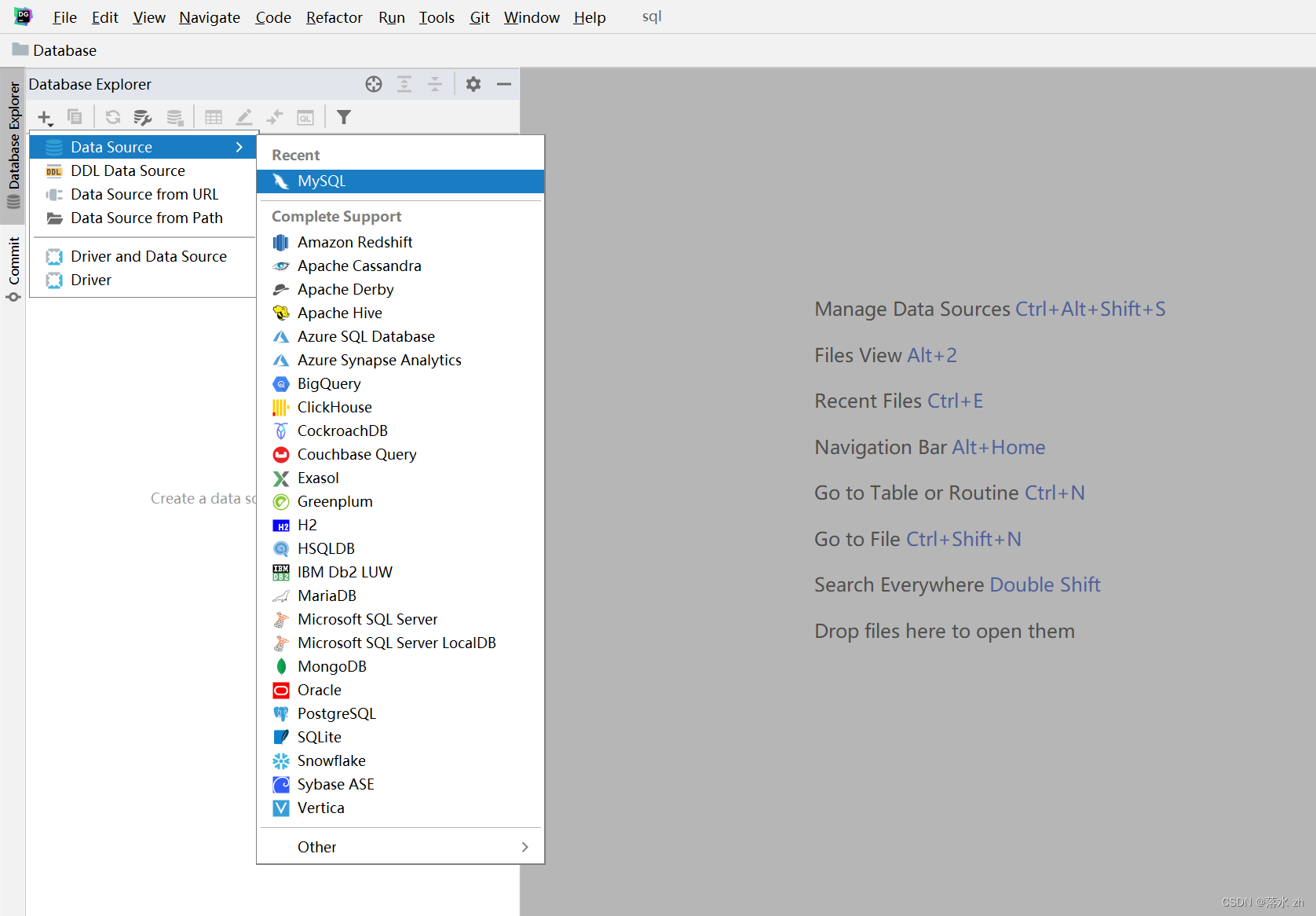Select Vertica data source

400,808
